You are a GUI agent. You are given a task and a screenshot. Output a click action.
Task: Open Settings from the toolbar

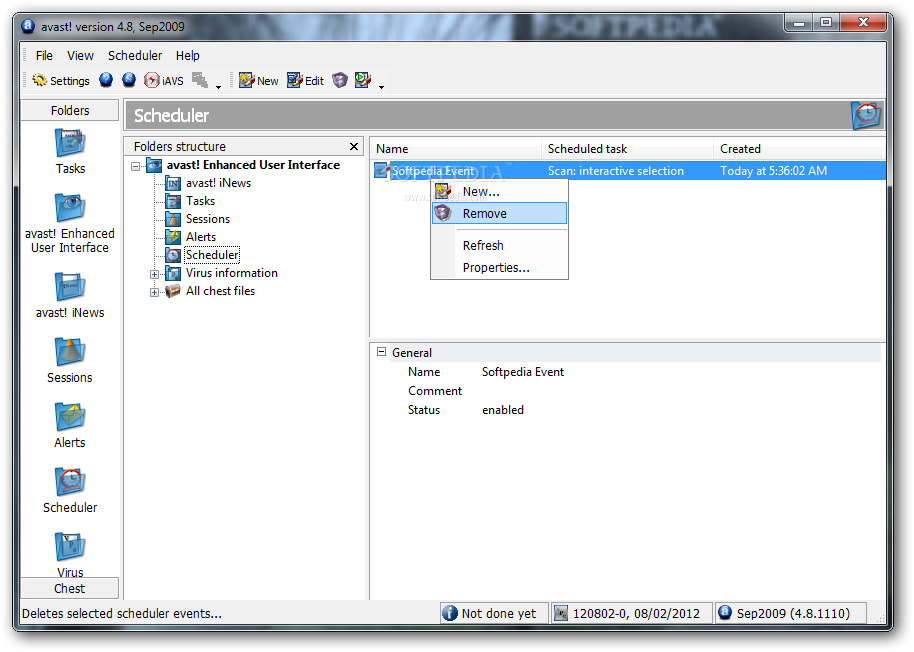[x=61, y=80]
